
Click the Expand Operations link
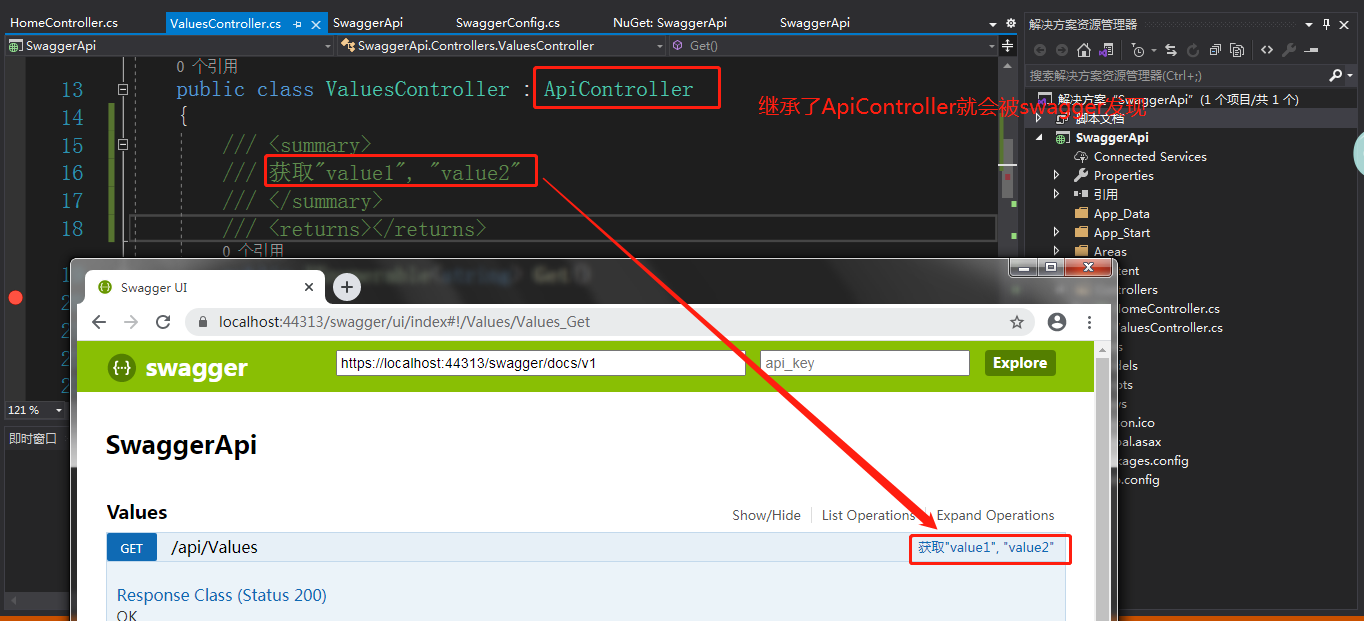click(x=995, y=515)
